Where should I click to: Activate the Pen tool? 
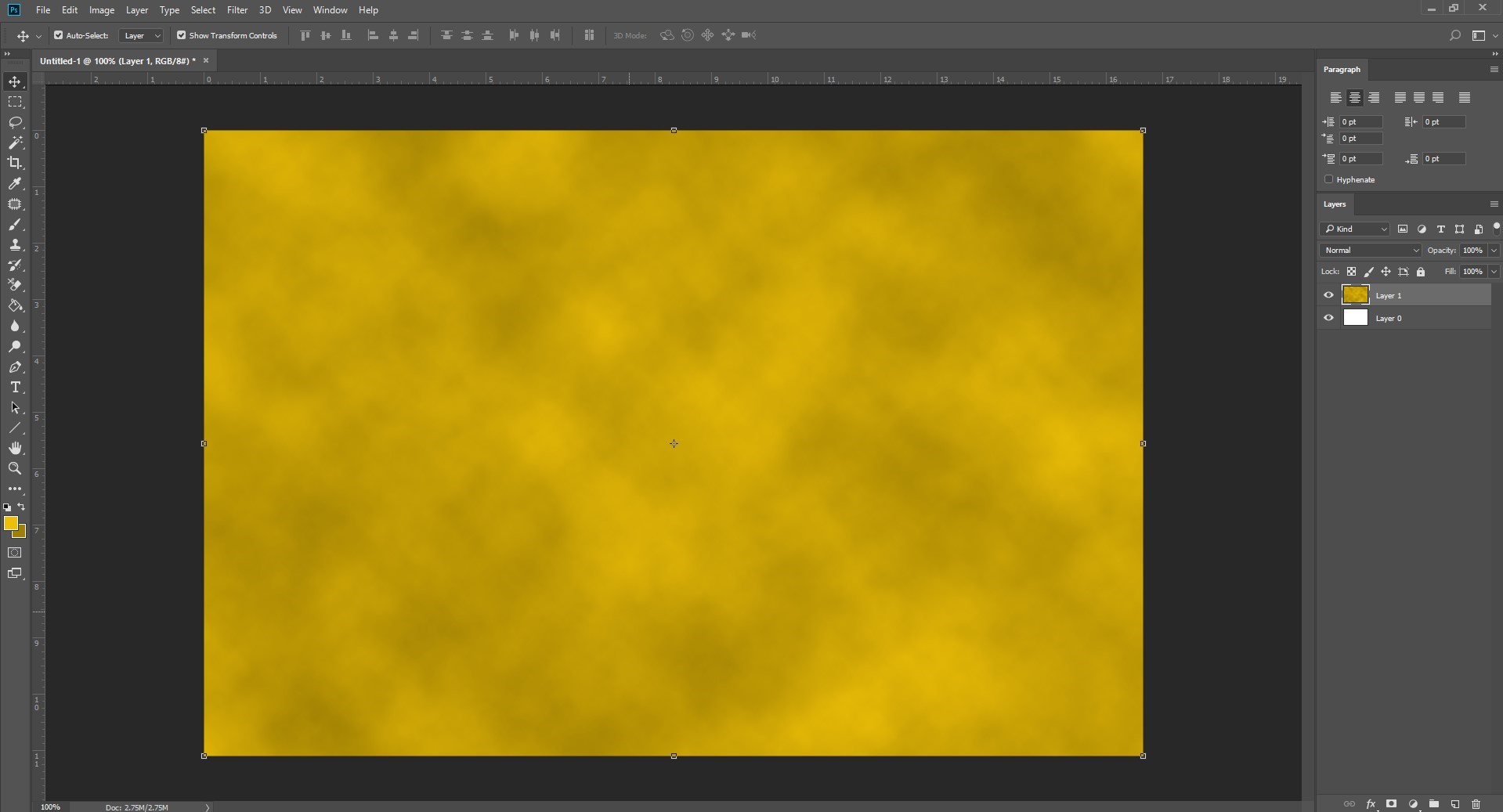coord(15,367)
